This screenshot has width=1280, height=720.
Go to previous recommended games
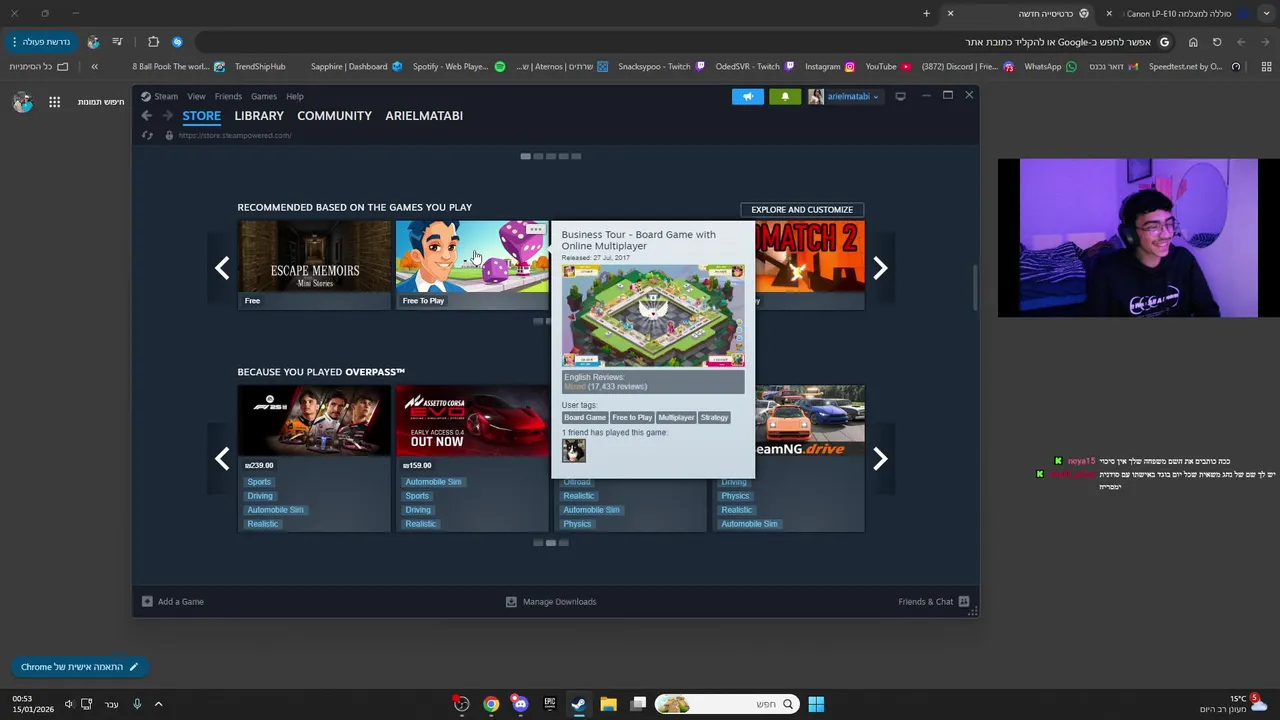tap(222, 267)
